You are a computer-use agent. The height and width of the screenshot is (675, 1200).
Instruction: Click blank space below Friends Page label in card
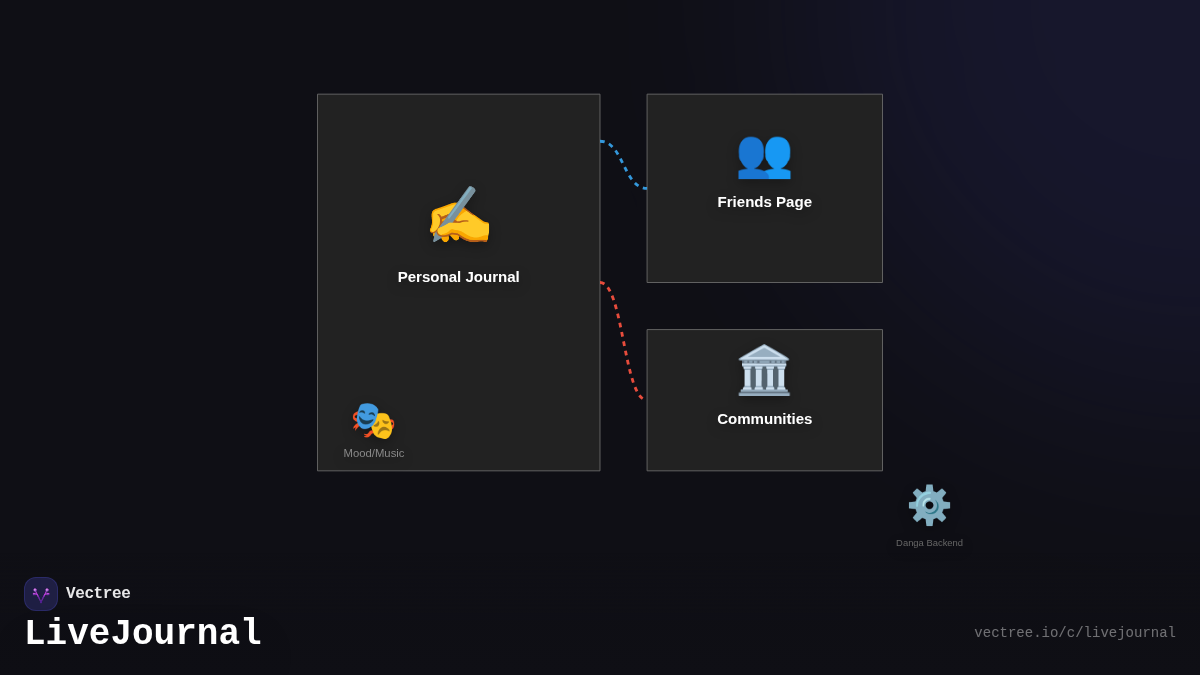764,248
